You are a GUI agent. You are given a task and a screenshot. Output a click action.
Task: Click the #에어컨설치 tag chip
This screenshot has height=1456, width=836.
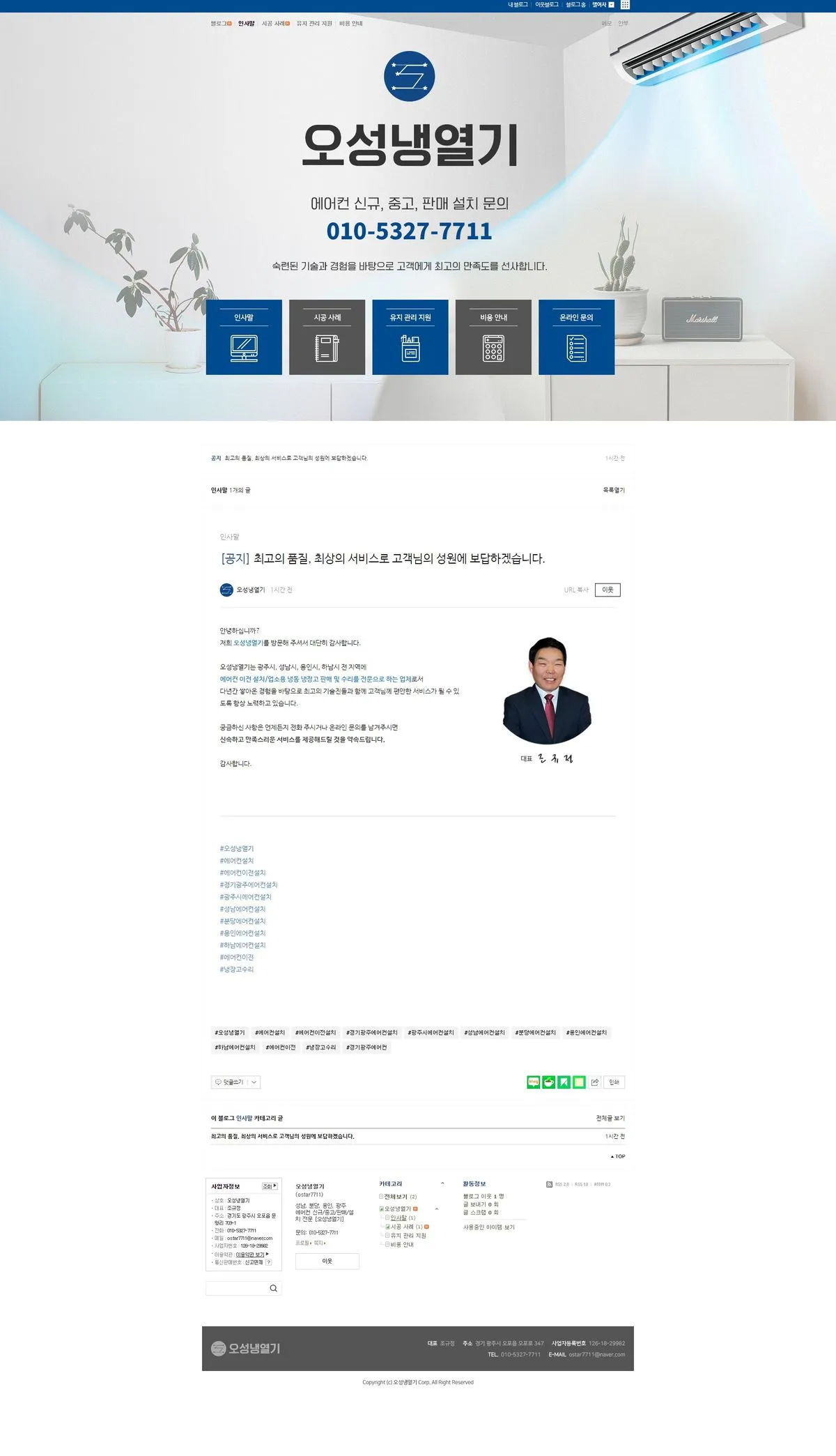[270, 1032]
